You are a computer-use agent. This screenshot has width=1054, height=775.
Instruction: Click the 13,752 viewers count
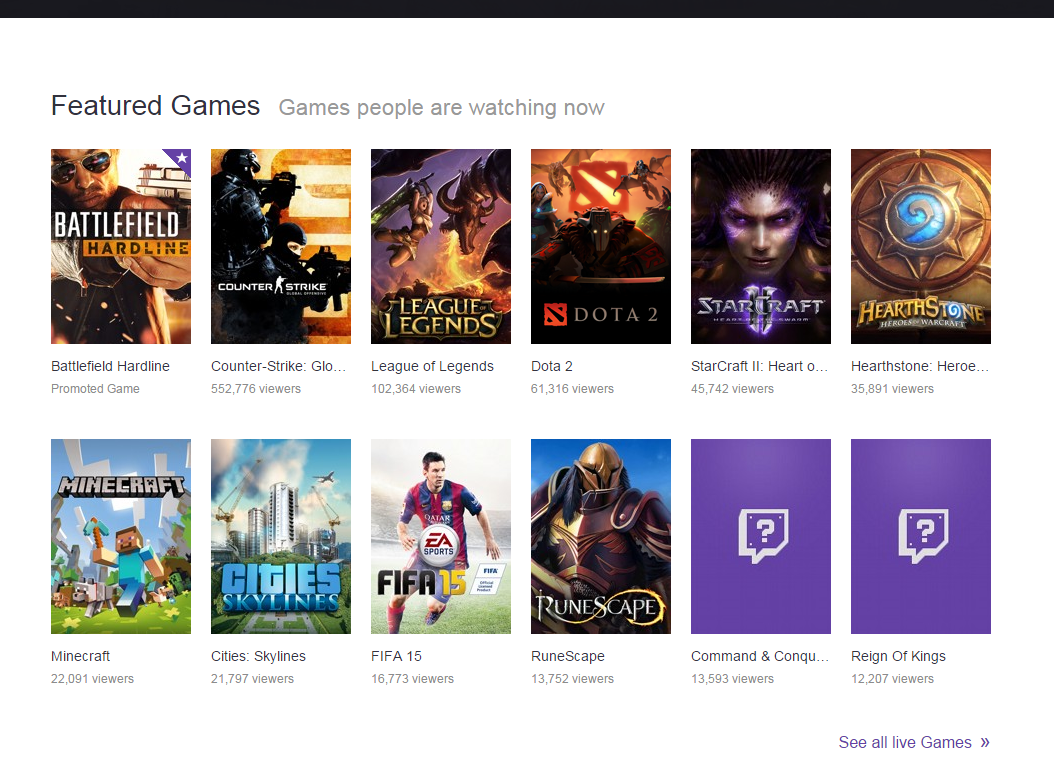click(573, 679)
